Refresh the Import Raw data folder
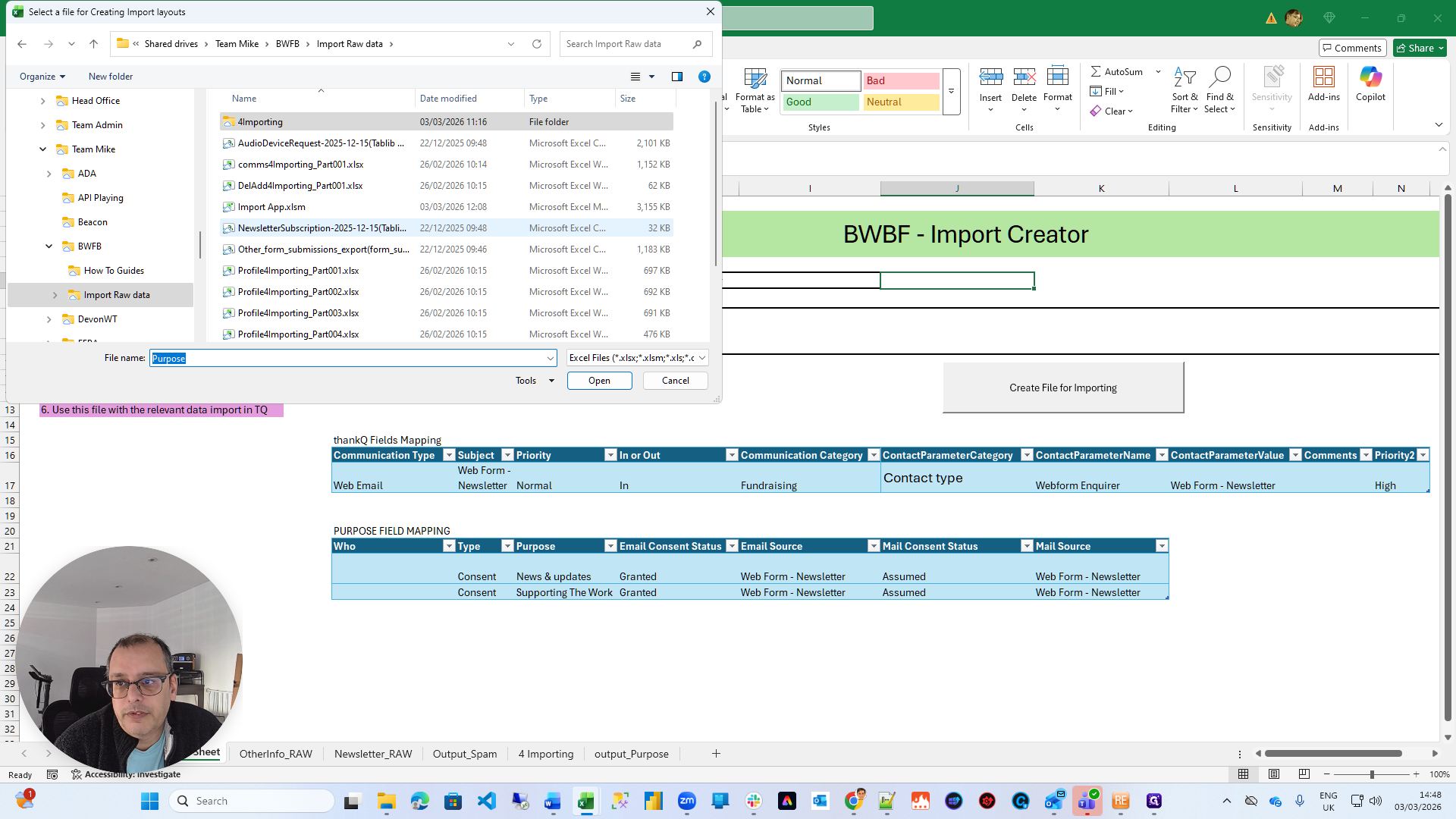This screenshot has width=1456, height=819. (537, 44)
